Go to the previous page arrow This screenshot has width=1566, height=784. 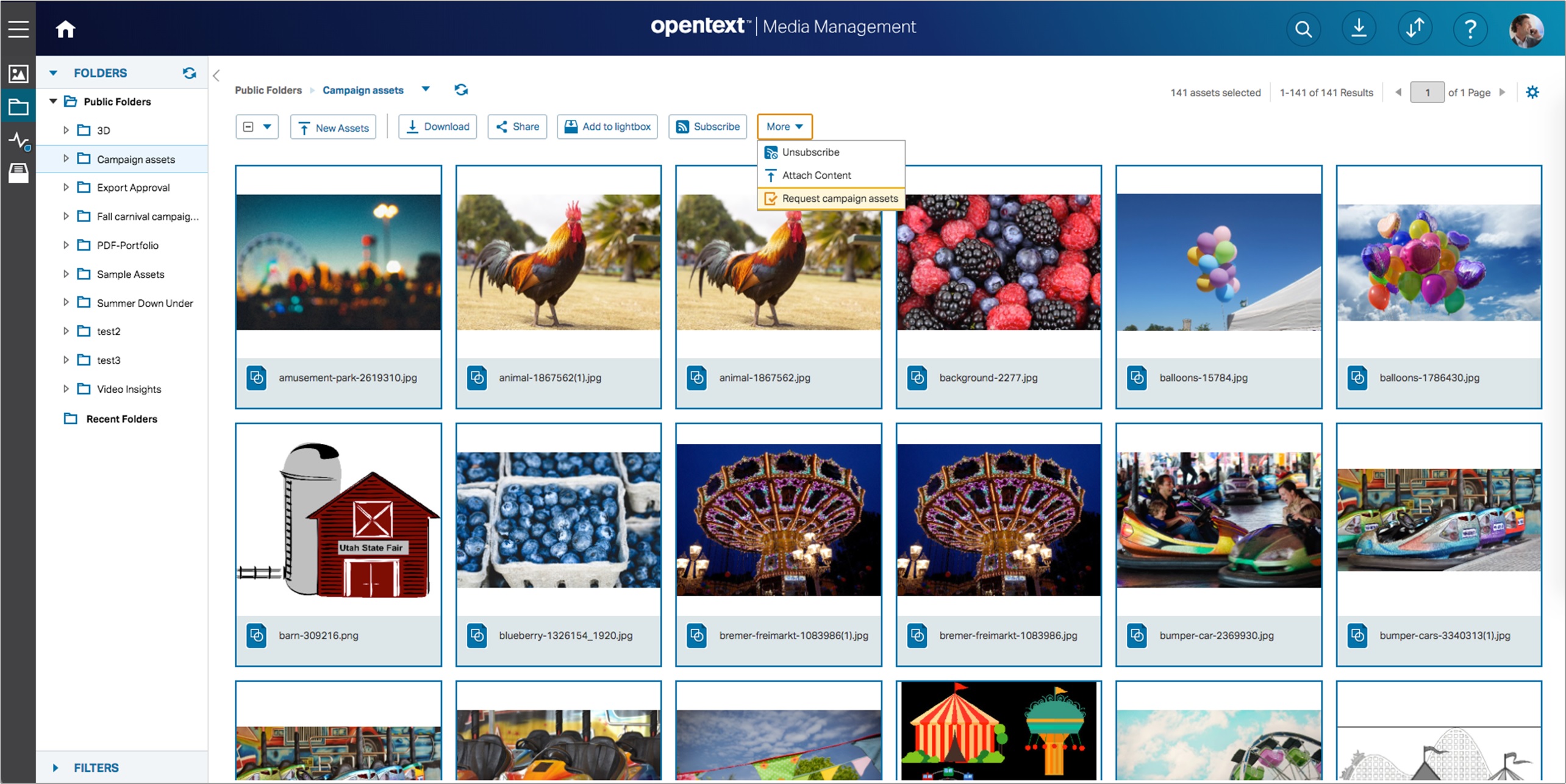pos(1398,92)
